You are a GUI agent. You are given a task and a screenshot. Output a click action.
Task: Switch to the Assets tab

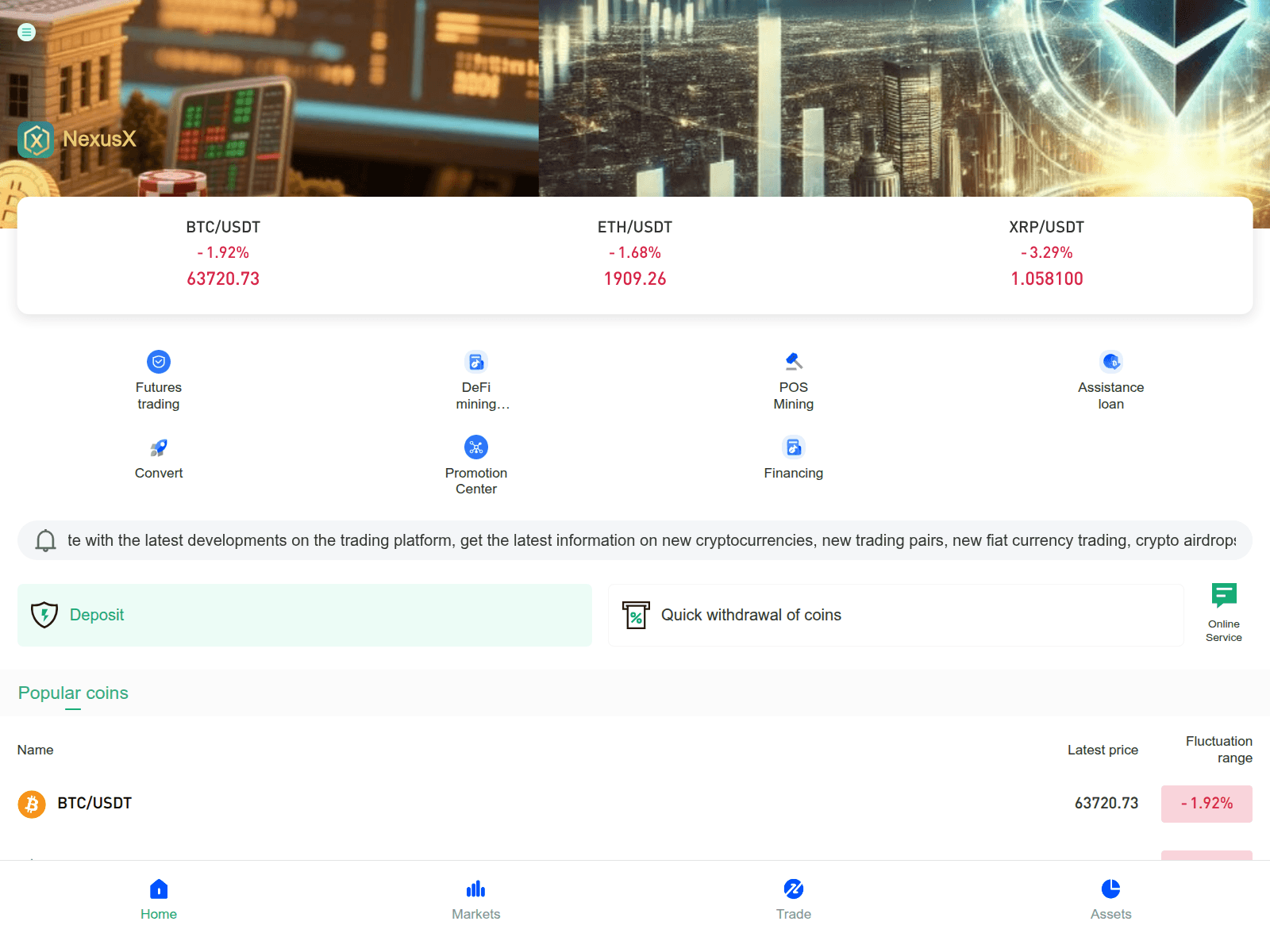pos(1111,900)
